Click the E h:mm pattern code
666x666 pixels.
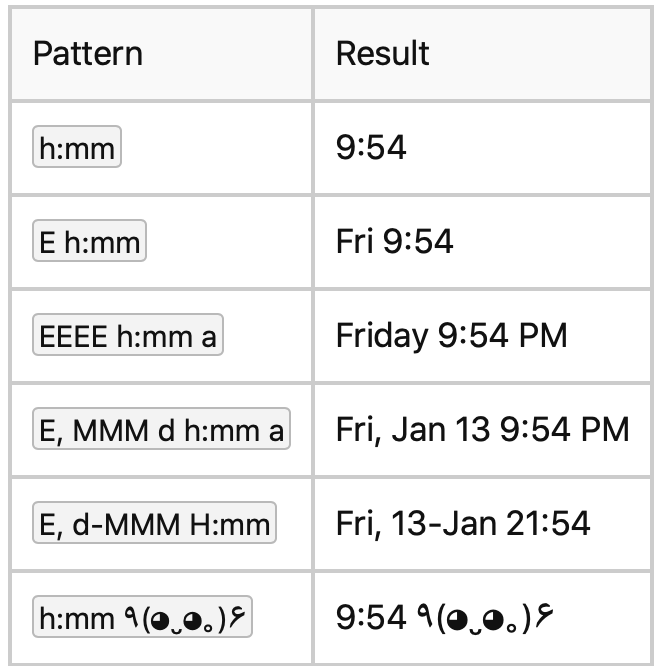(89, 242)
